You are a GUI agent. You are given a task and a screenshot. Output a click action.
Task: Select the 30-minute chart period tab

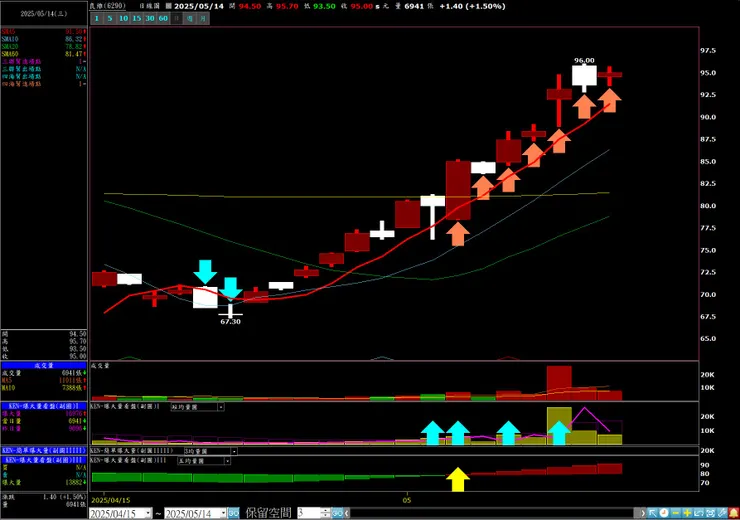(150, 18)
